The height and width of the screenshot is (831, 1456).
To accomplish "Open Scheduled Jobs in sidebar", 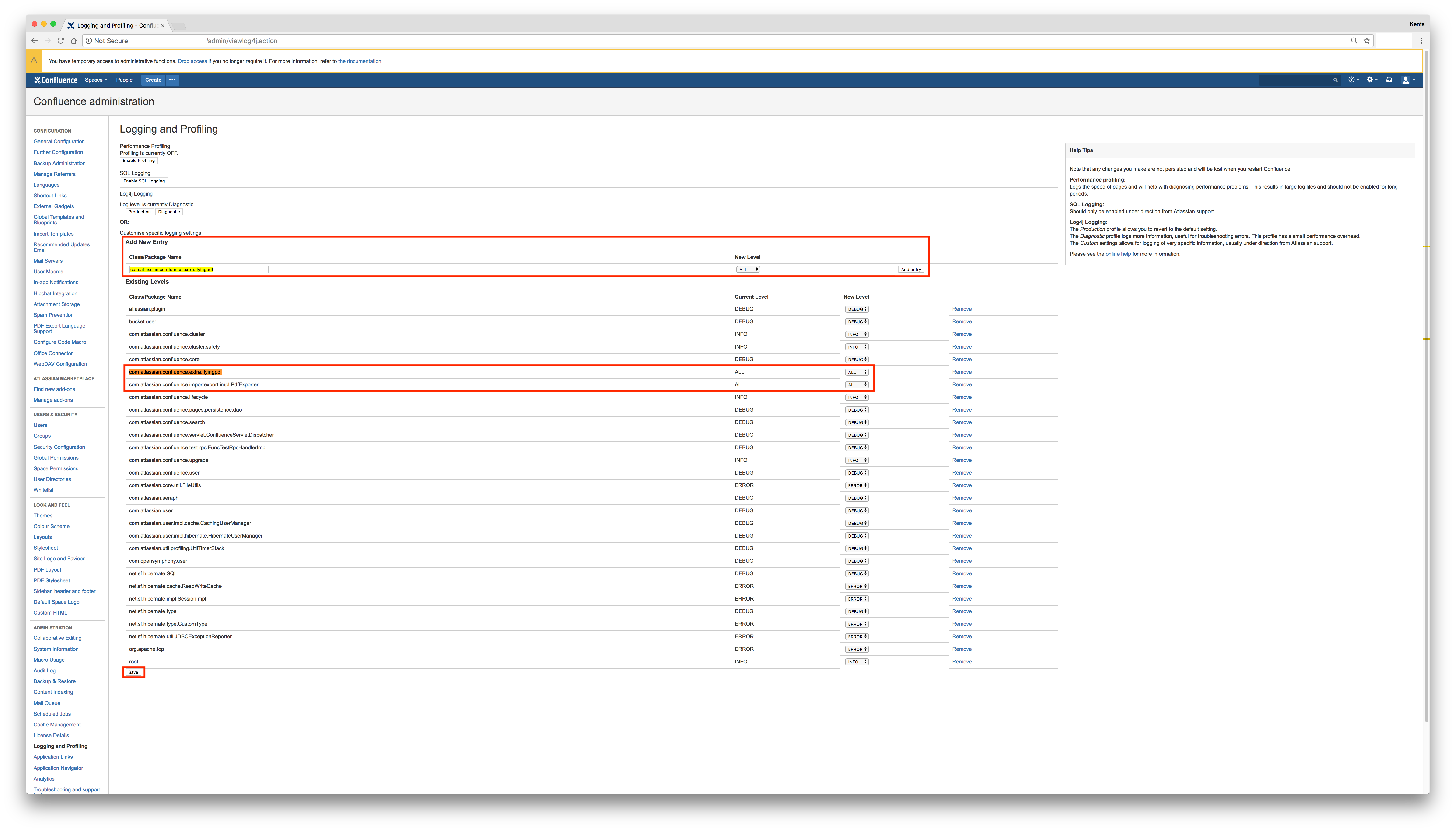I will [x=52, y=714].
